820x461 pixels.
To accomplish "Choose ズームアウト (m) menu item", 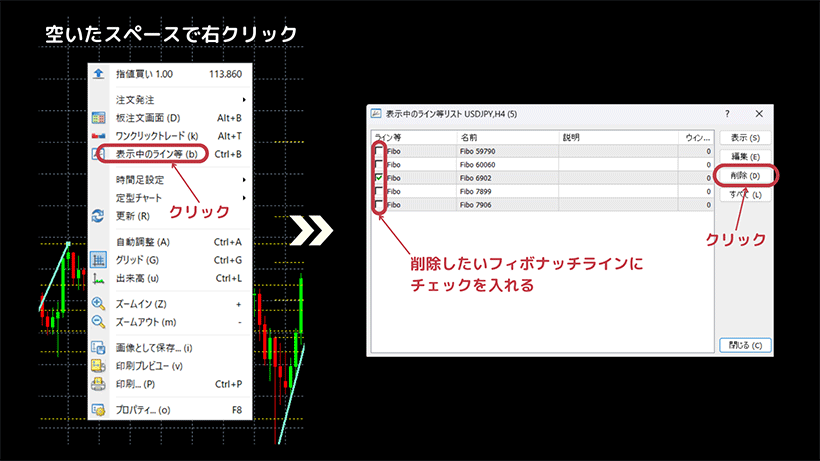I will coord(170,322).
